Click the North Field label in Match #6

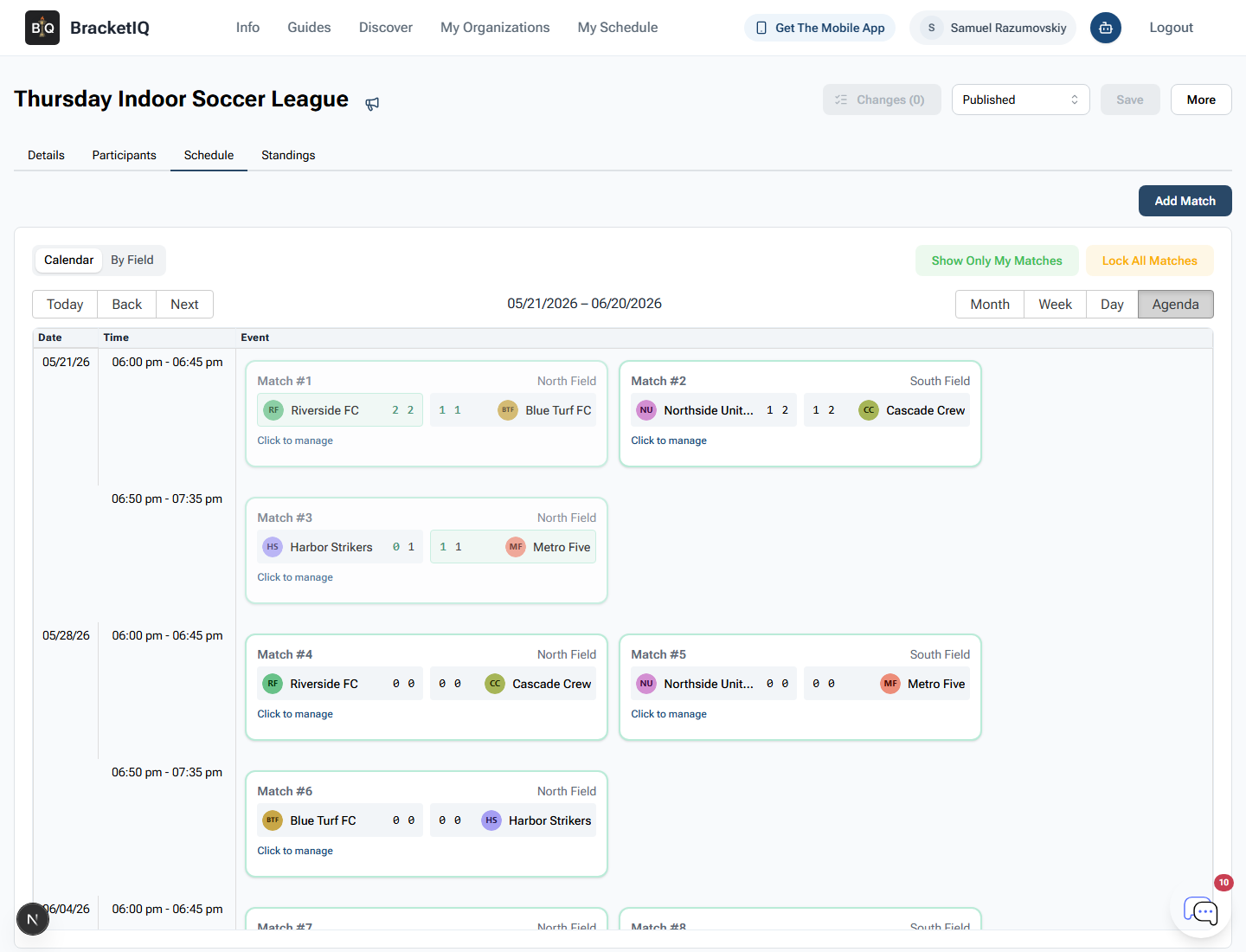point(567,791)
